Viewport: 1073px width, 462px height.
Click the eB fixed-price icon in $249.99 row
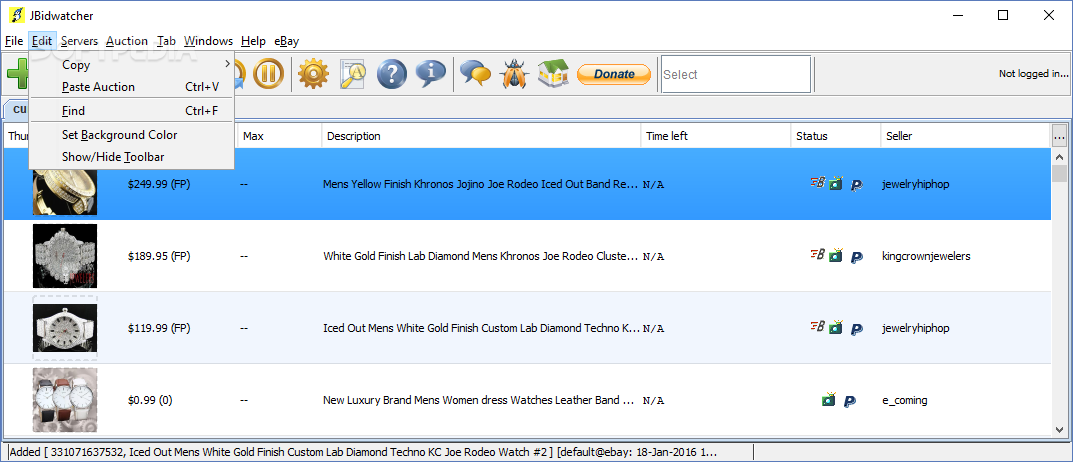[x=817, y=183]
